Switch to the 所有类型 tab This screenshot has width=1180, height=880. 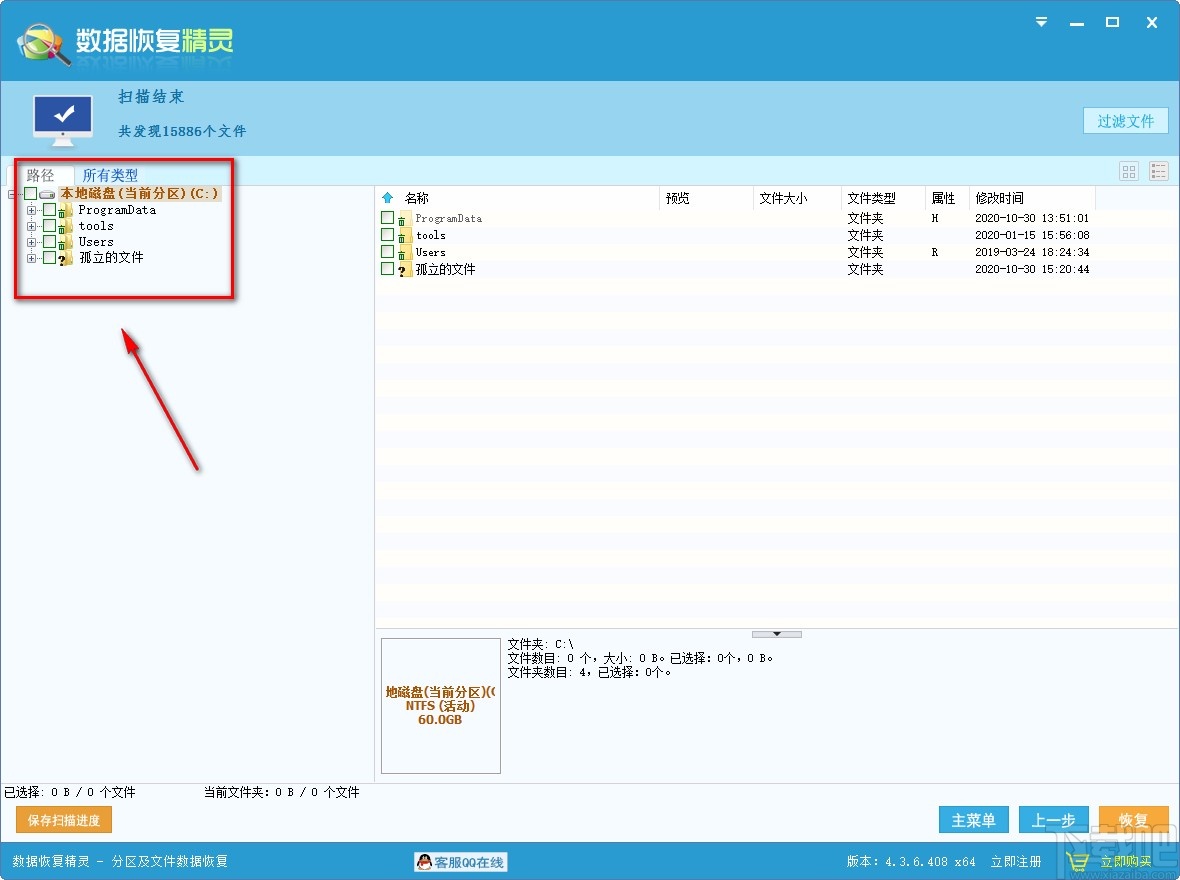(109, 174)
